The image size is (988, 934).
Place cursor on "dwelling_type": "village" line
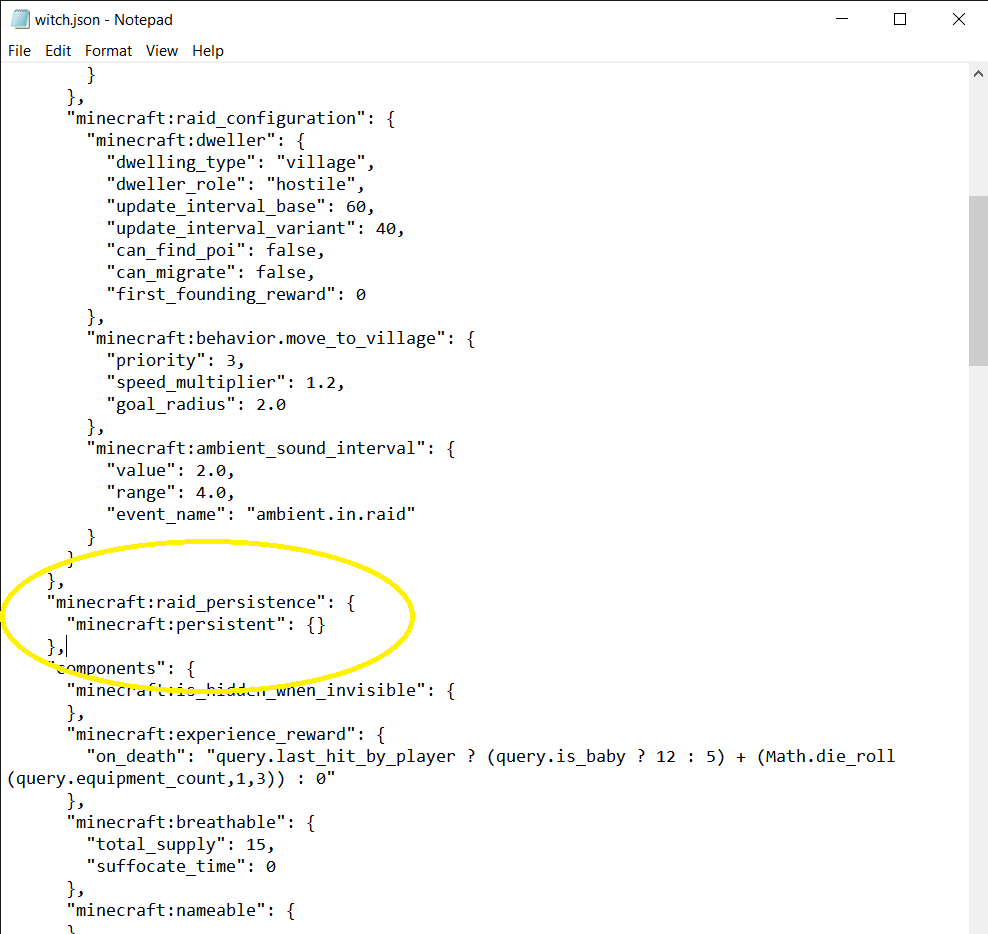(x=241, y=163)
